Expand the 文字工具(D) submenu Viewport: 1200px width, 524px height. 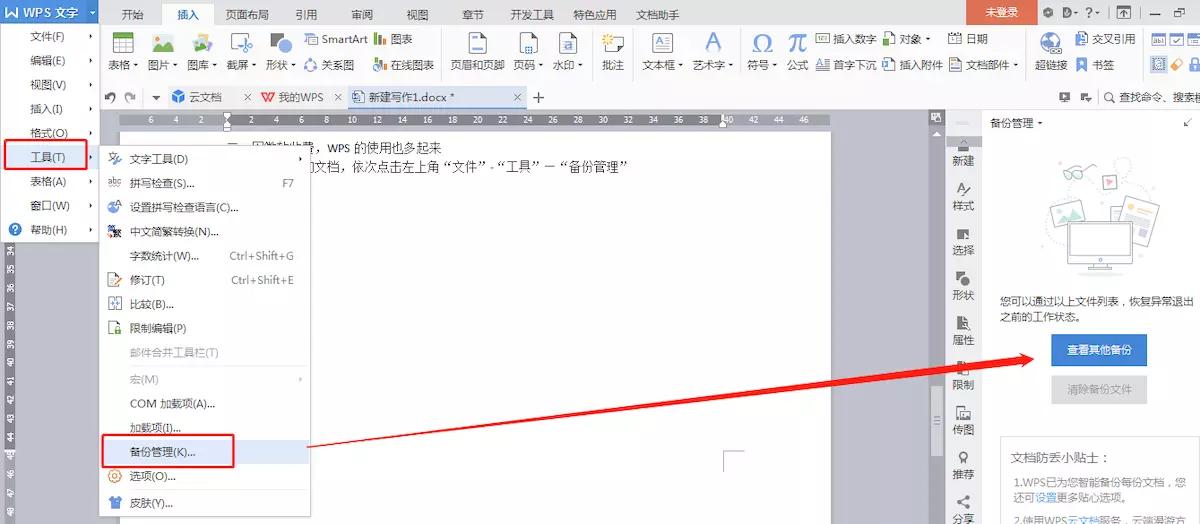[205, 159]
